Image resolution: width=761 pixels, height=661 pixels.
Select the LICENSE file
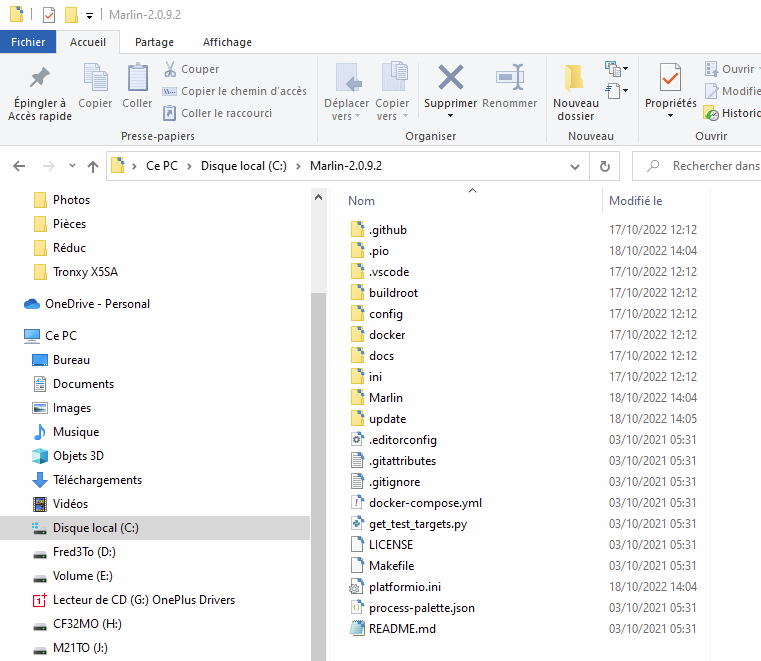coord(391,545)
